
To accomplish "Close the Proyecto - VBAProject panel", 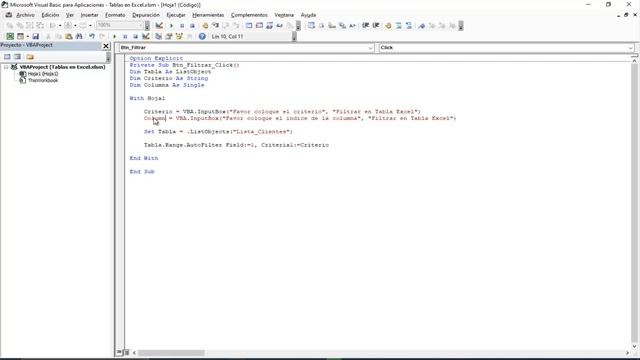I will pos(106,46).
